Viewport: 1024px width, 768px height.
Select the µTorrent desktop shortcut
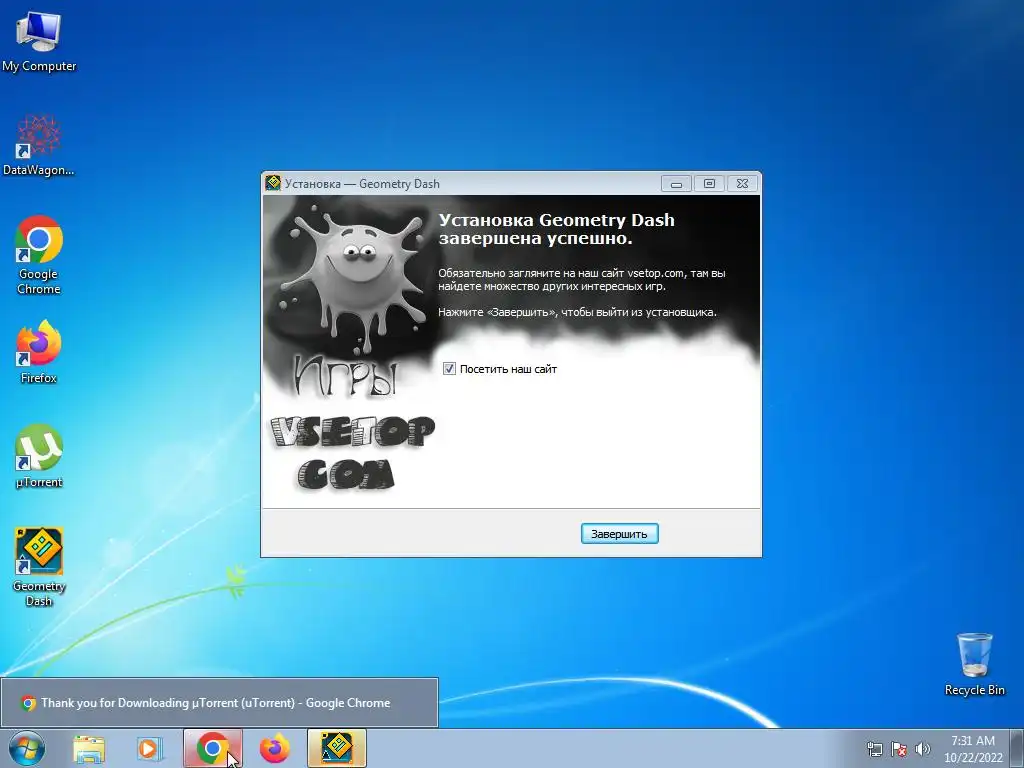pos(39,456)
